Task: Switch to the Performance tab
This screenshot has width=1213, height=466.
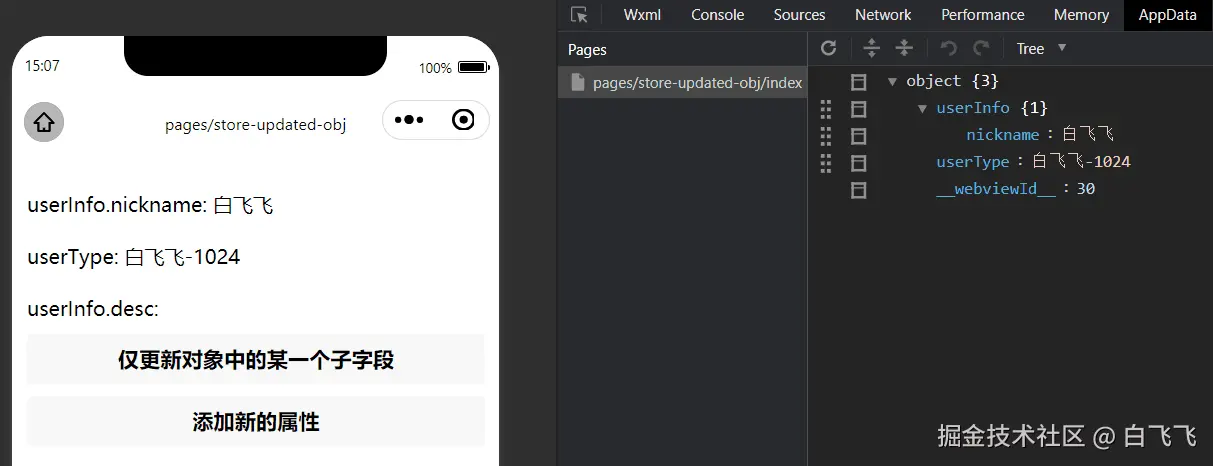Action: click(x=983, y=15)
